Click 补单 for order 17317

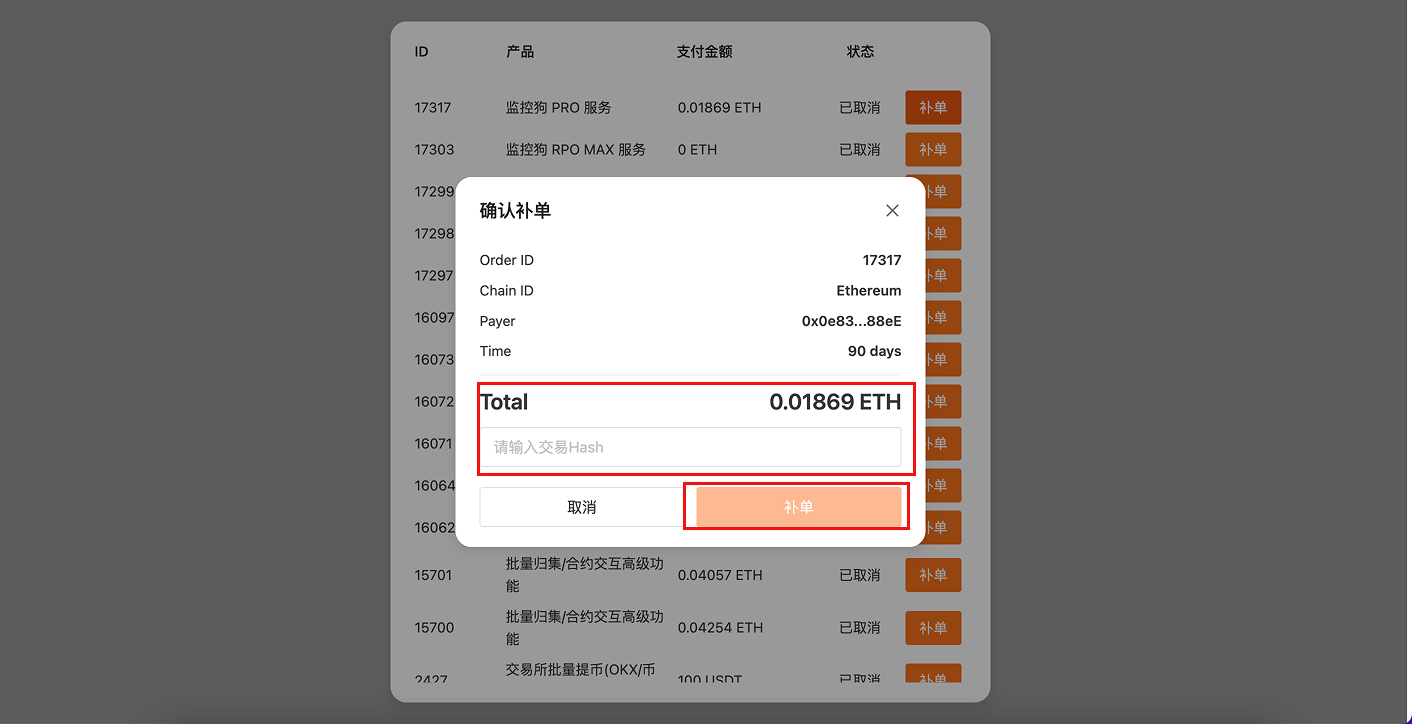[x=933, y=107]
